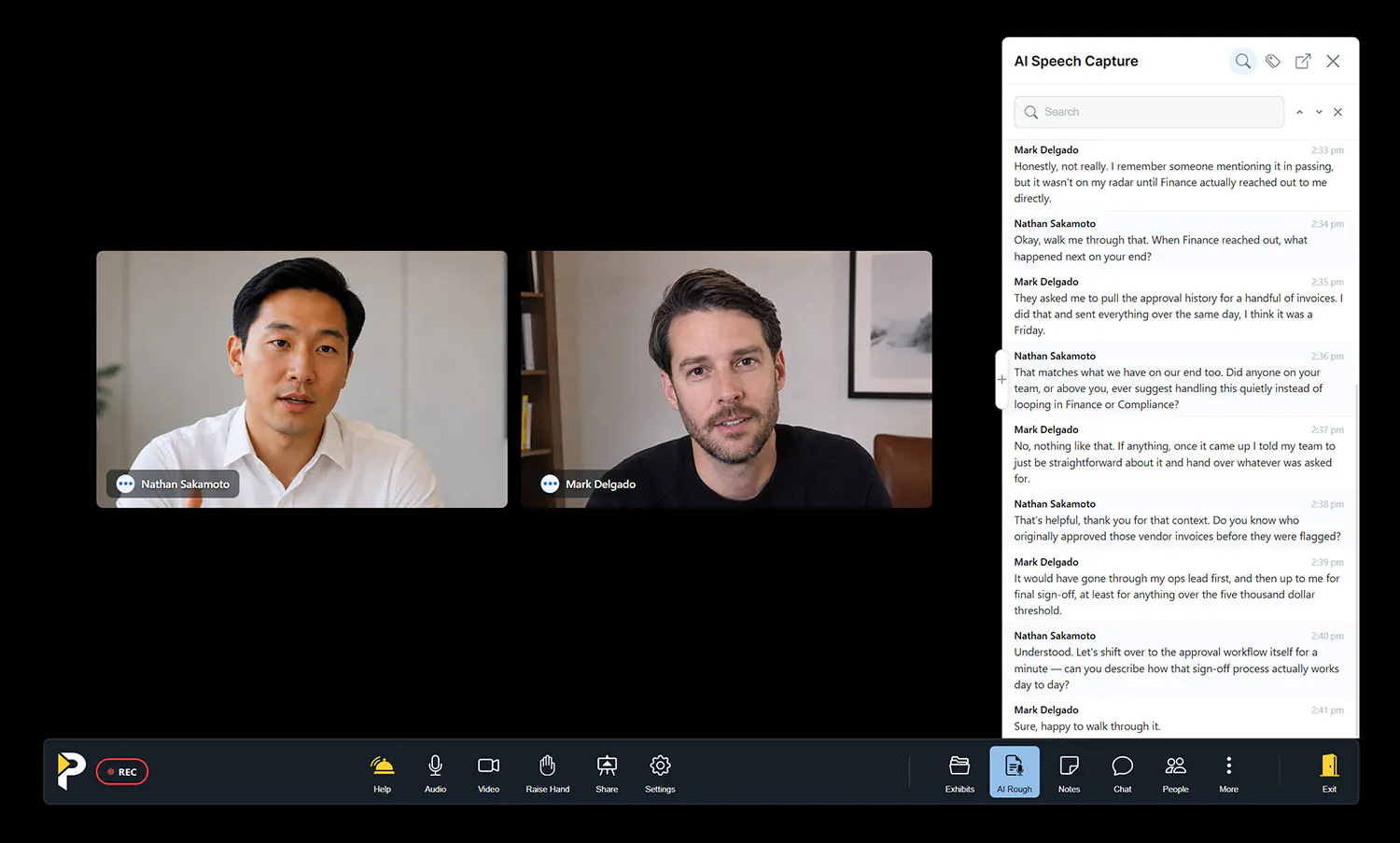Click the "It would have gone through" entry
This screenshot has width=1400, height=843.
point(1179,586)
